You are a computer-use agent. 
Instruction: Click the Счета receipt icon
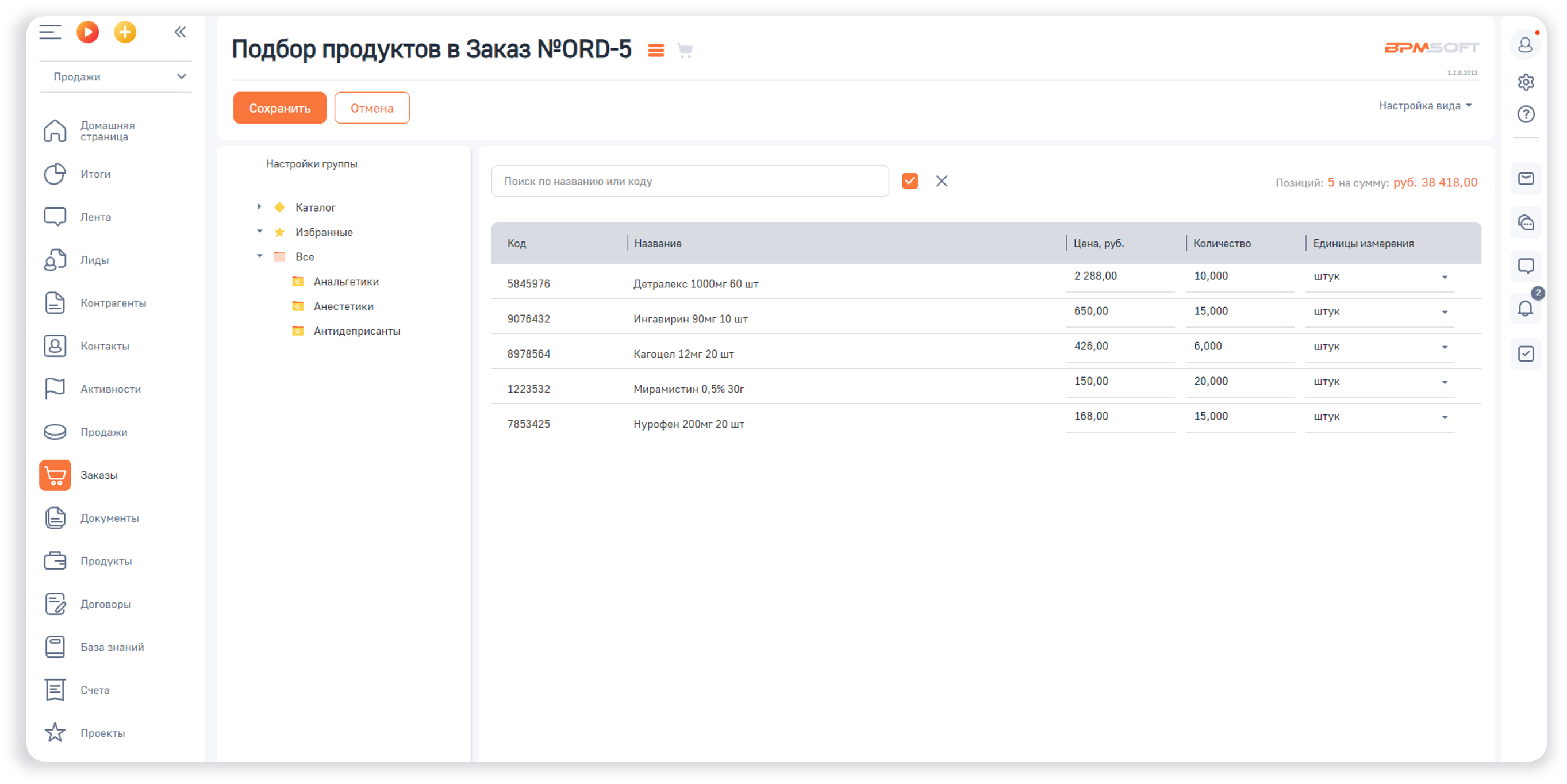(x=55, y=690)
